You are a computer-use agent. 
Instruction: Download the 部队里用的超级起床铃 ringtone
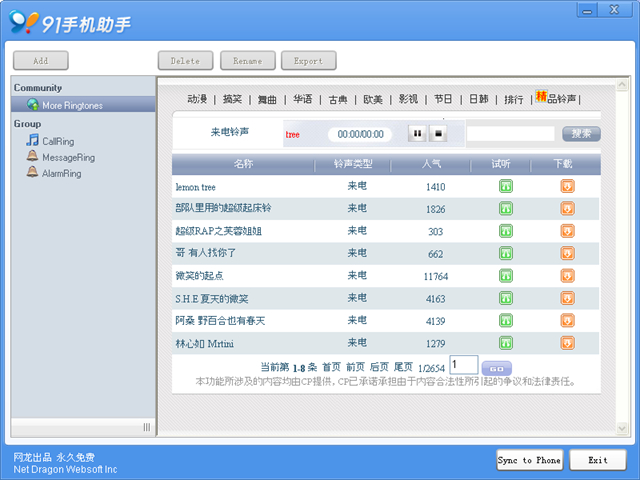tap(567, 209)
